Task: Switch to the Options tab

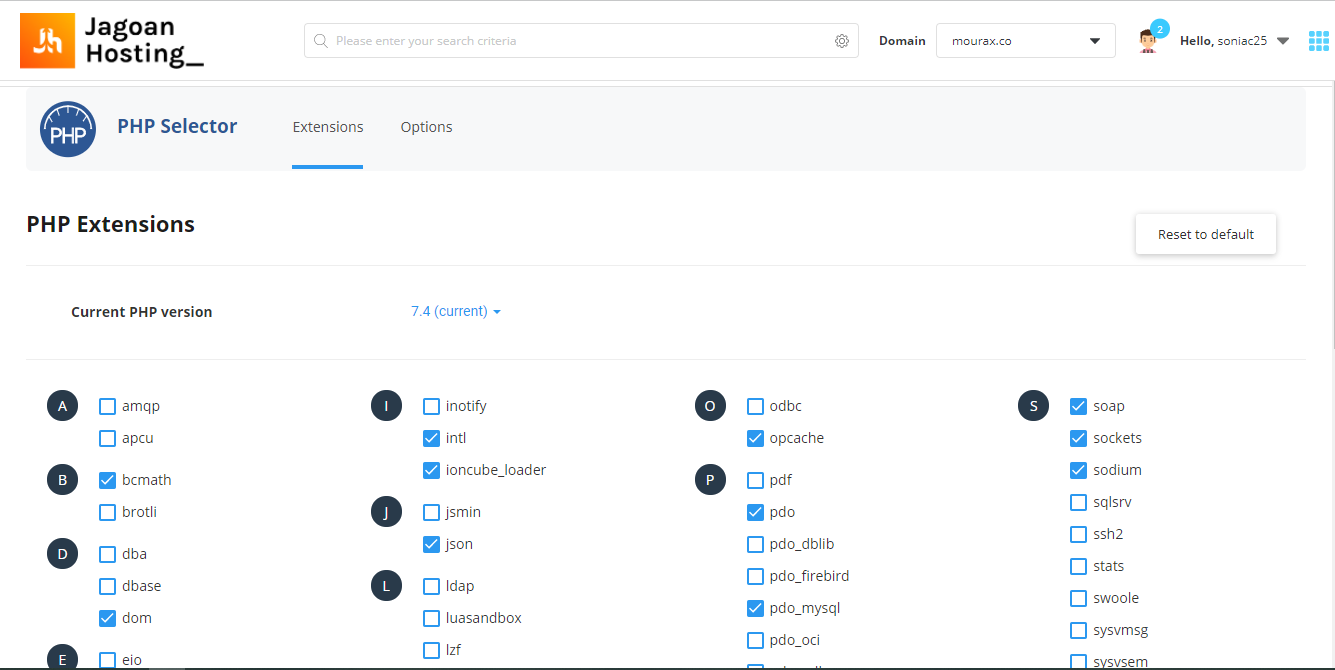Action: coord(427,127)
